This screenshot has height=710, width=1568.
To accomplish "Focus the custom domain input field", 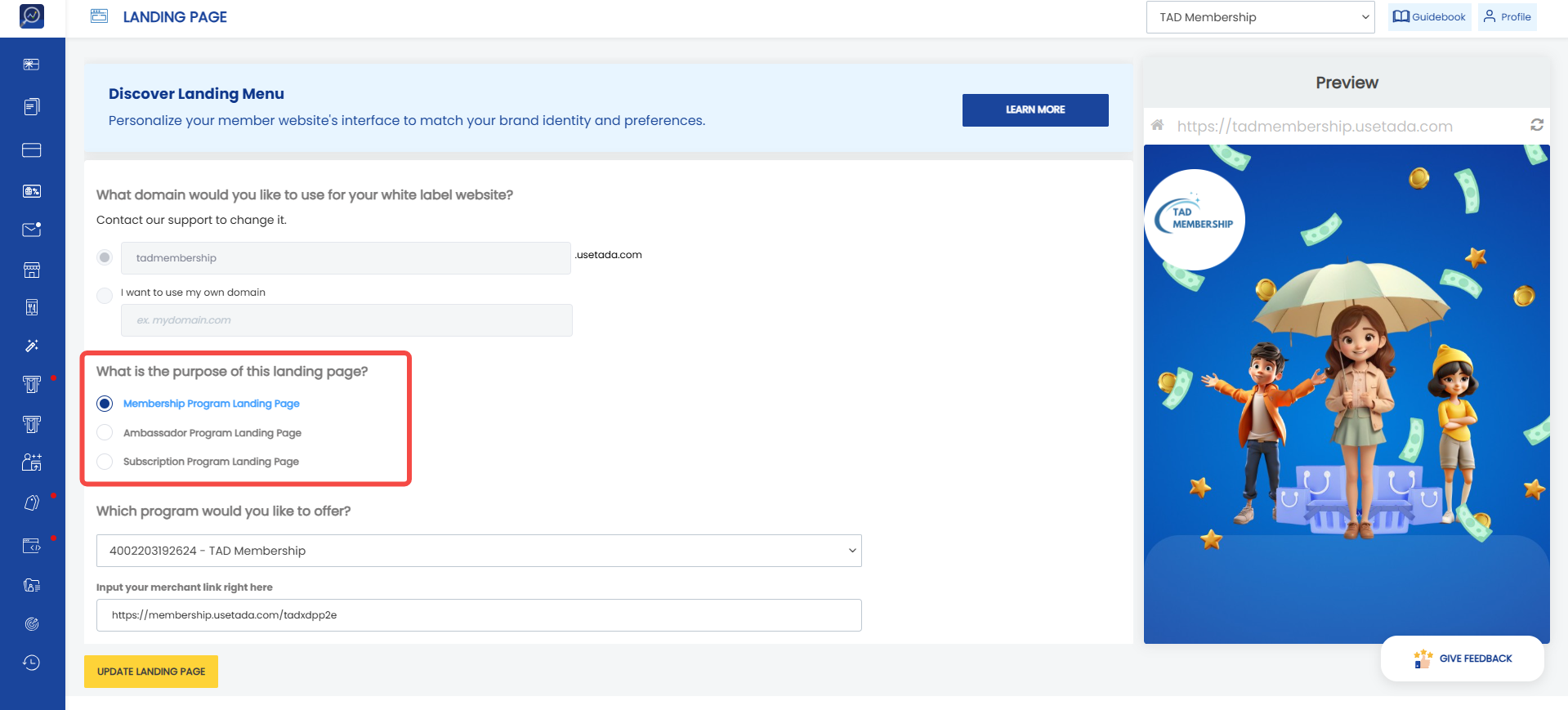I will [x=346, y=320].
